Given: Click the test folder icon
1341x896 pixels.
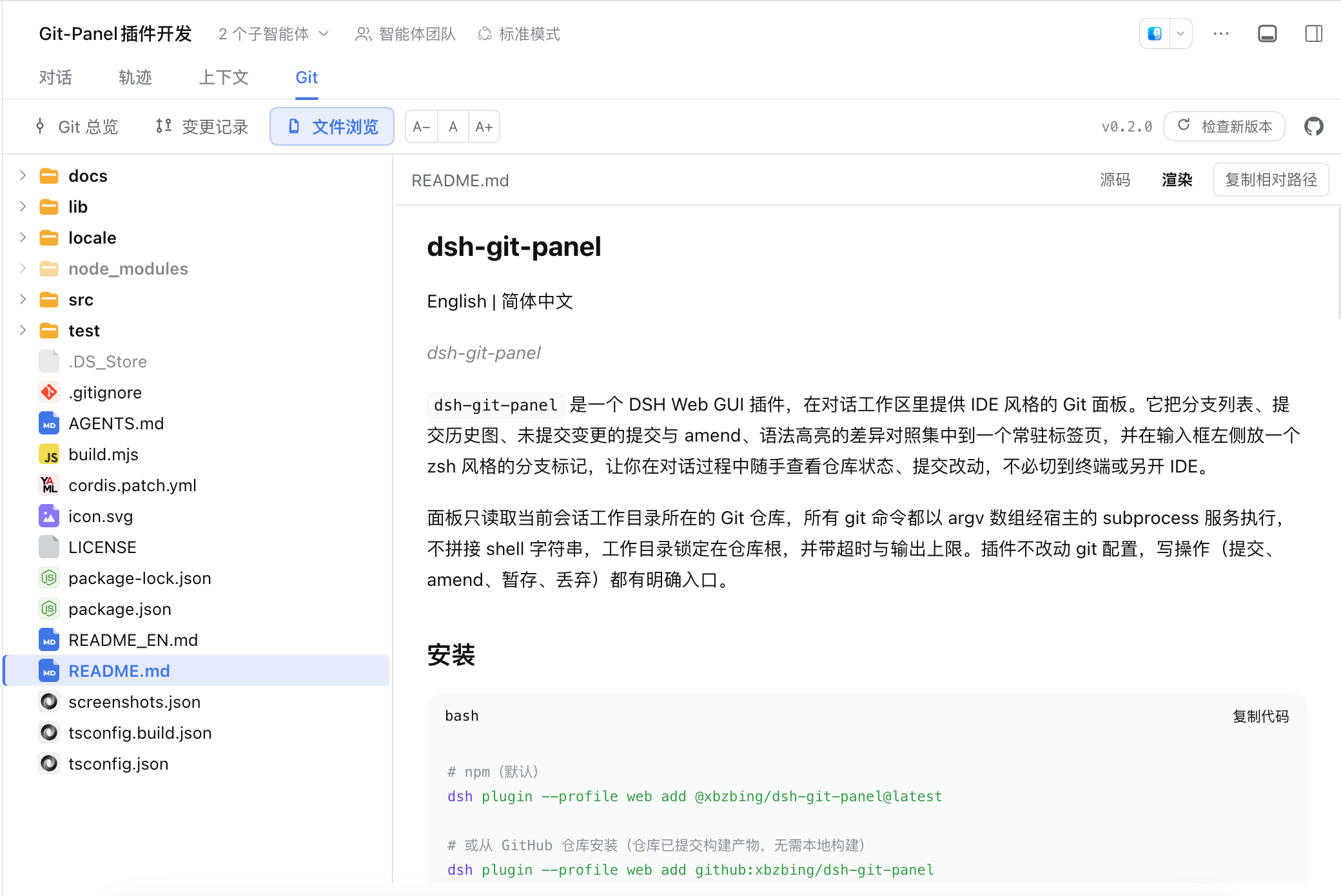Looking at the screenshot, I should click(x=49, y=330).
